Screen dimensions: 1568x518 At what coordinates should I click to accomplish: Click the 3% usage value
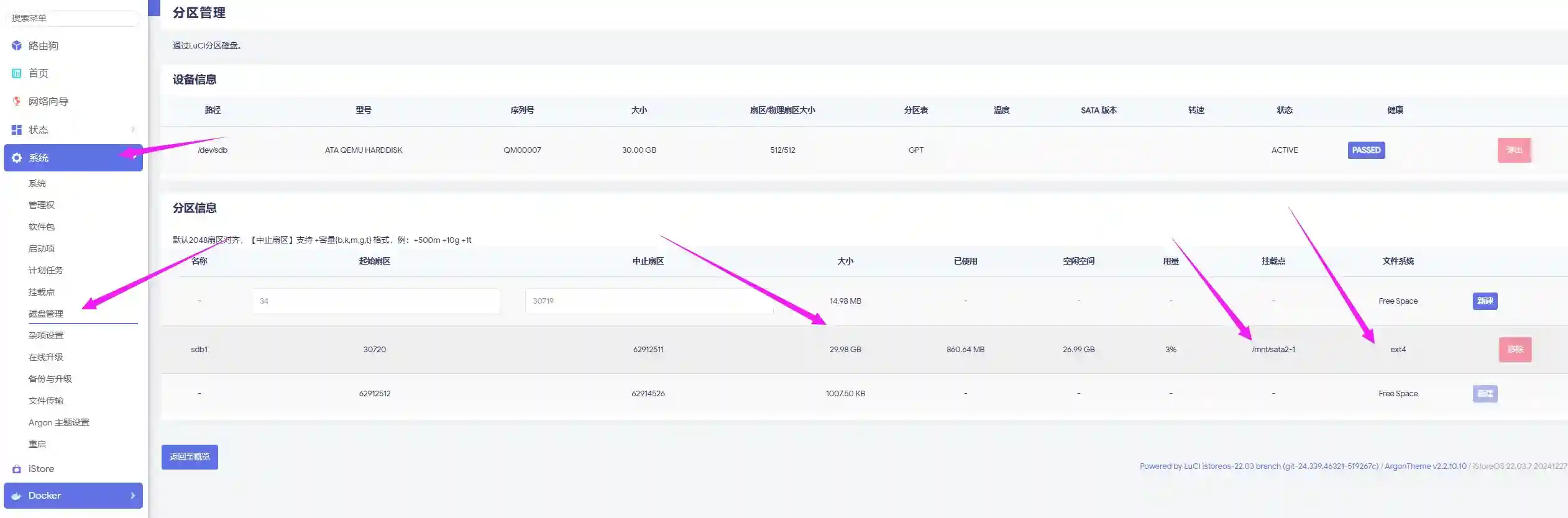pyautogui.click(x=1171, y=350)
